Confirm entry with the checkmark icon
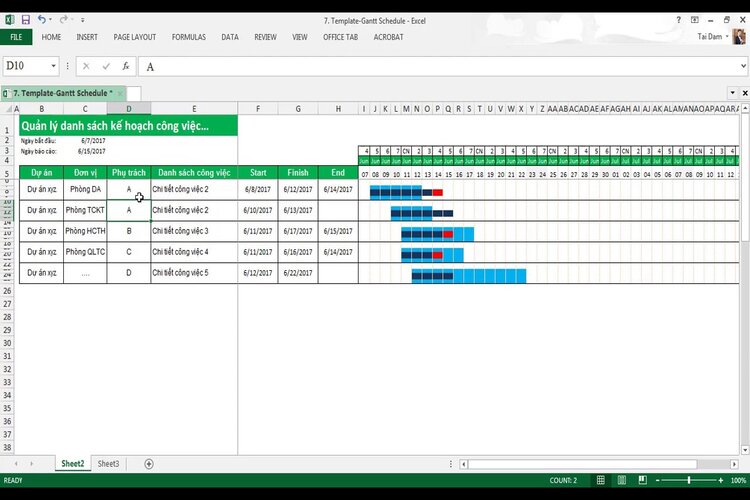 click(106, 66)
